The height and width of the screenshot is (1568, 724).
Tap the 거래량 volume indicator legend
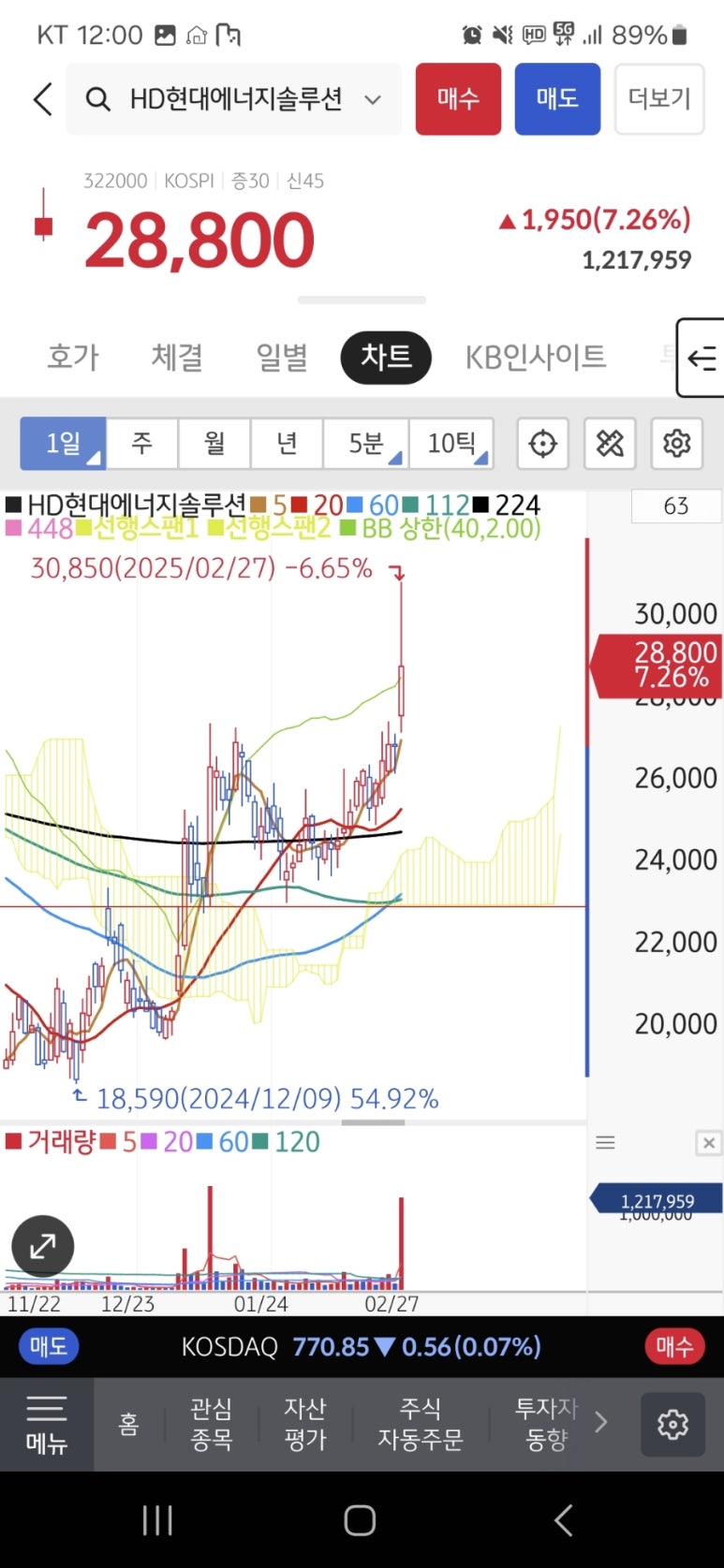coord(51,1142)
